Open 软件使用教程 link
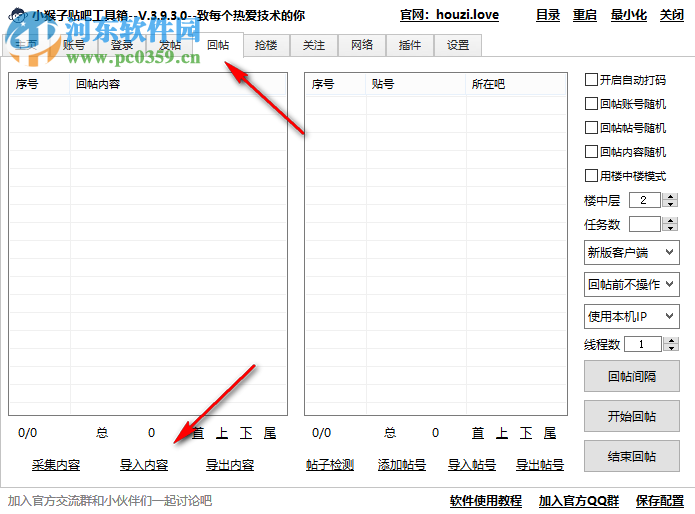The image size is (695, 514). (x=486, y=501)
